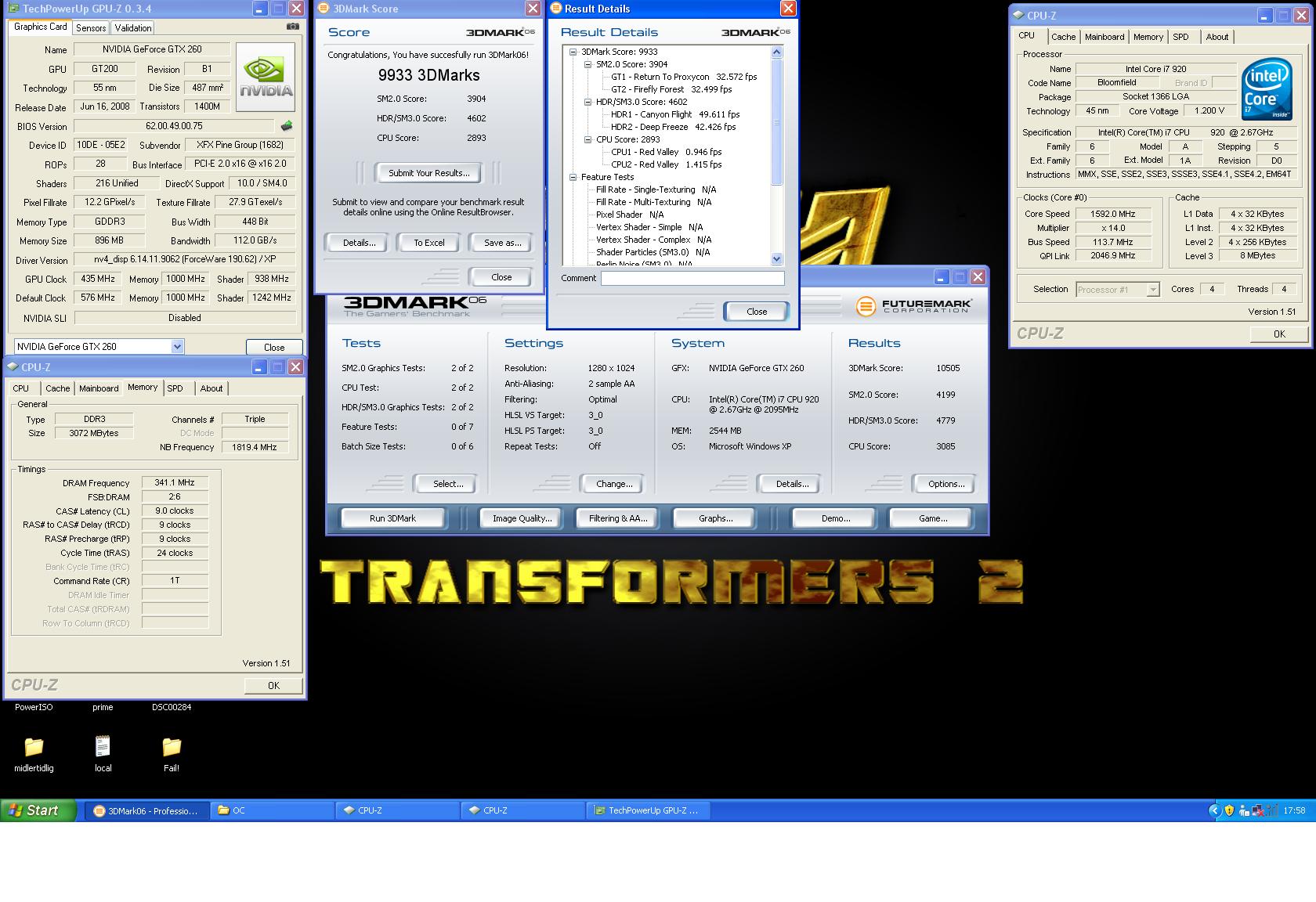Select GT1 - Return To Proxycon row
The width and height of the screenshot is (1316, 902).
pos(684,77)
